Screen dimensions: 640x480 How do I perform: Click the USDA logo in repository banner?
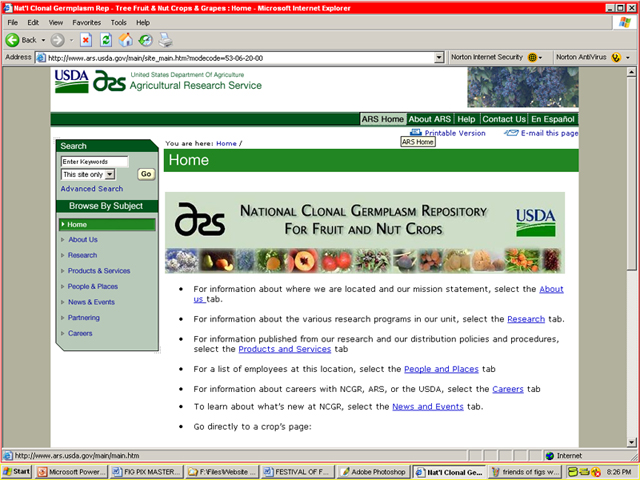click(x=536, y=222)
